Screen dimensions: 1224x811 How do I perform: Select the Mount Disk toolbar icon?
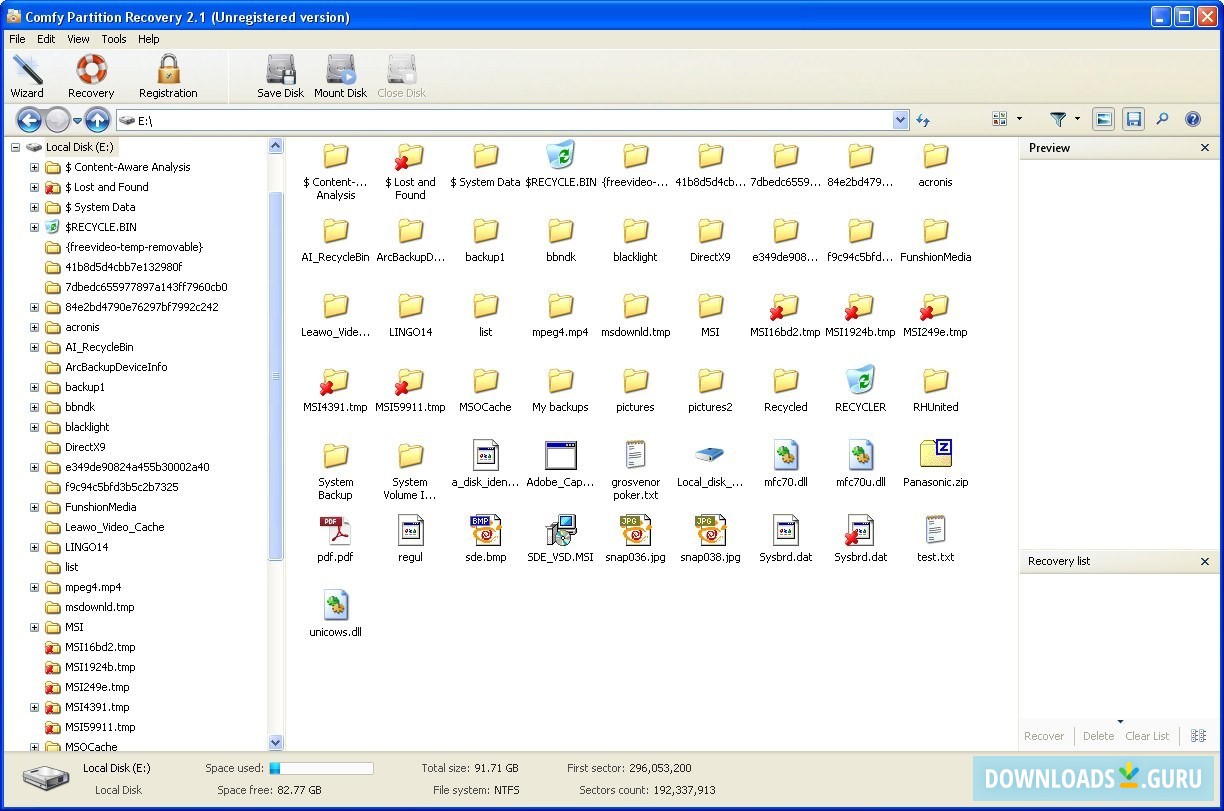[x=340, y=75]
